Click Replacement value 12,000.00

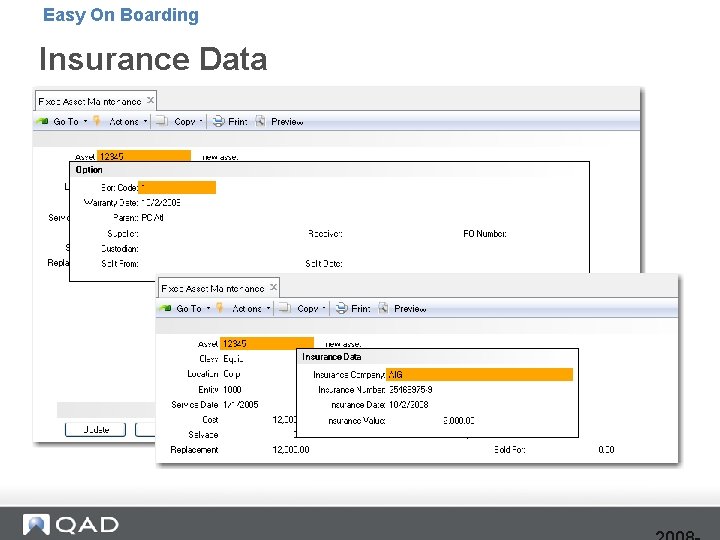pos(291,450)
